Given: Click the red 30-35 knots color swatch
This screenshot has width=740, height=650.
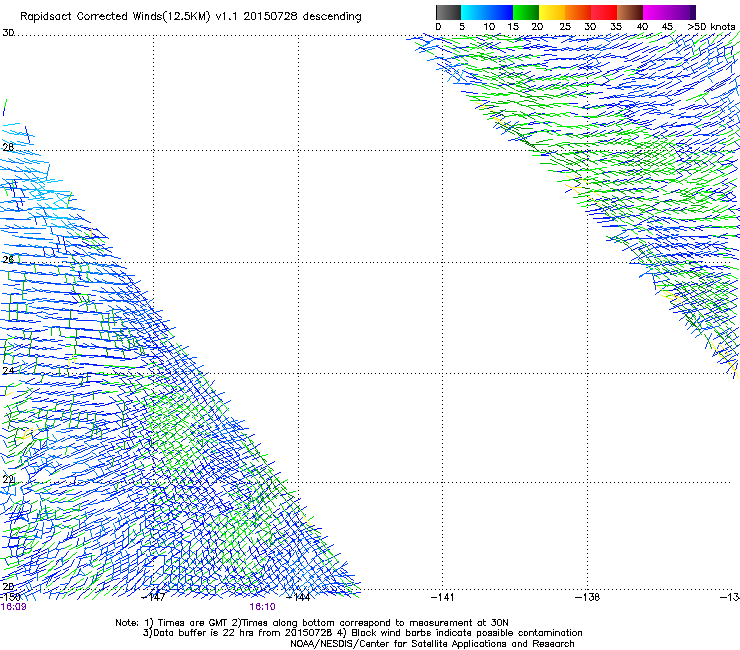Looking at the screenshot, I should (604, 12).
